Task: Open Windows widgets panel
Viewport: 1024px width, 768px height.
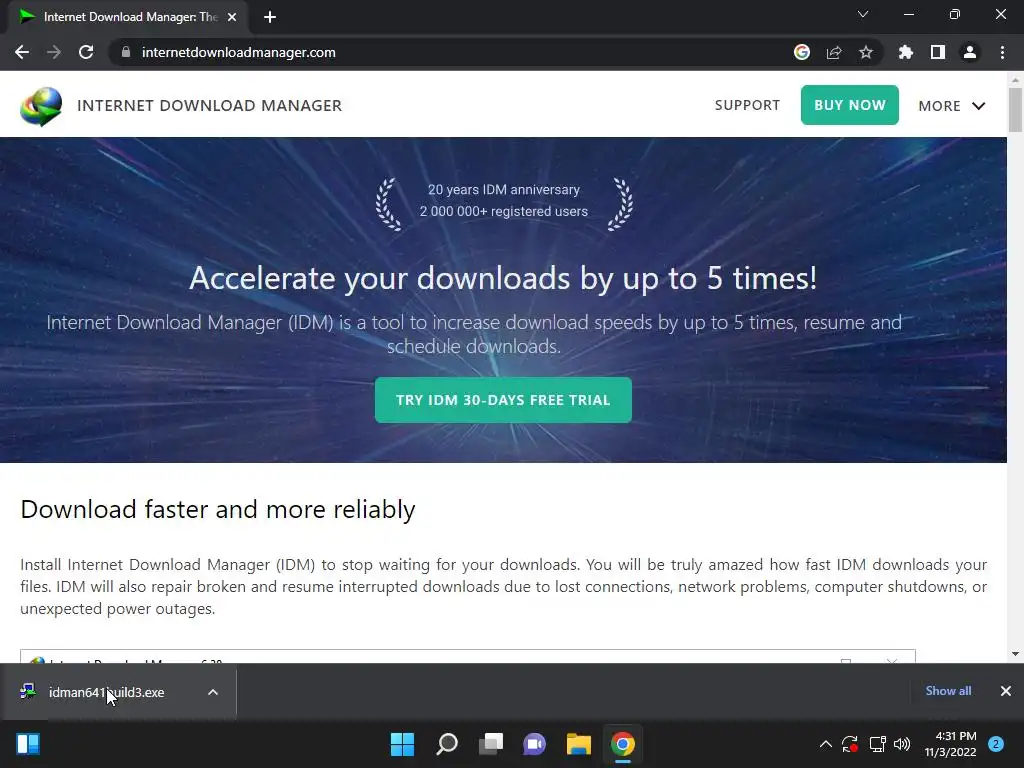Action: click(28, 744)
